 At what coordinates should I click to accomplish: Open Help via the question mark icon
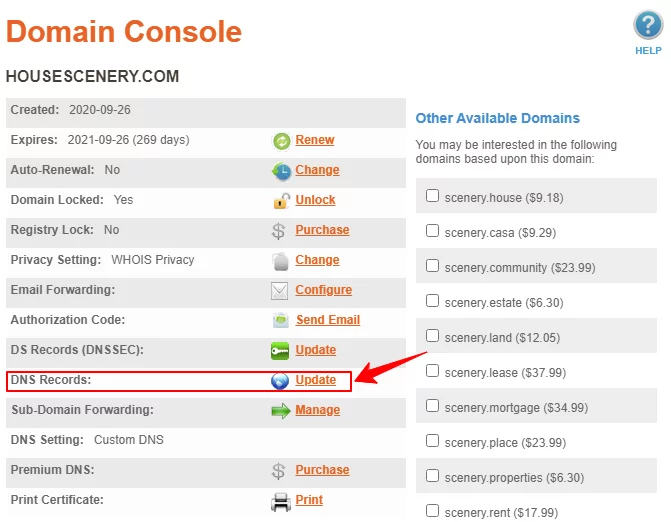tap(648, 27)
